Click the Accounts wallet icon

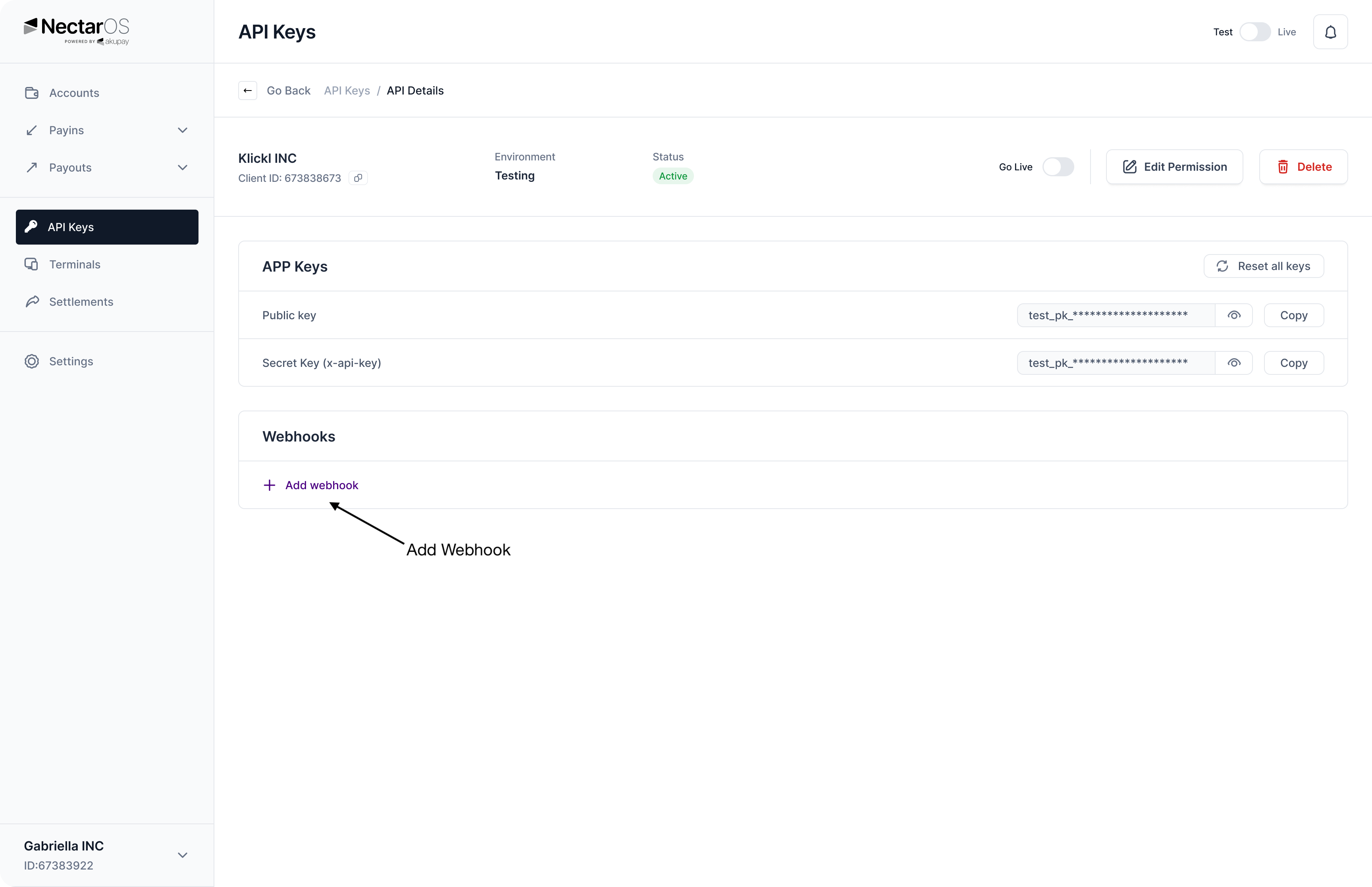click(x=32, y=93)
